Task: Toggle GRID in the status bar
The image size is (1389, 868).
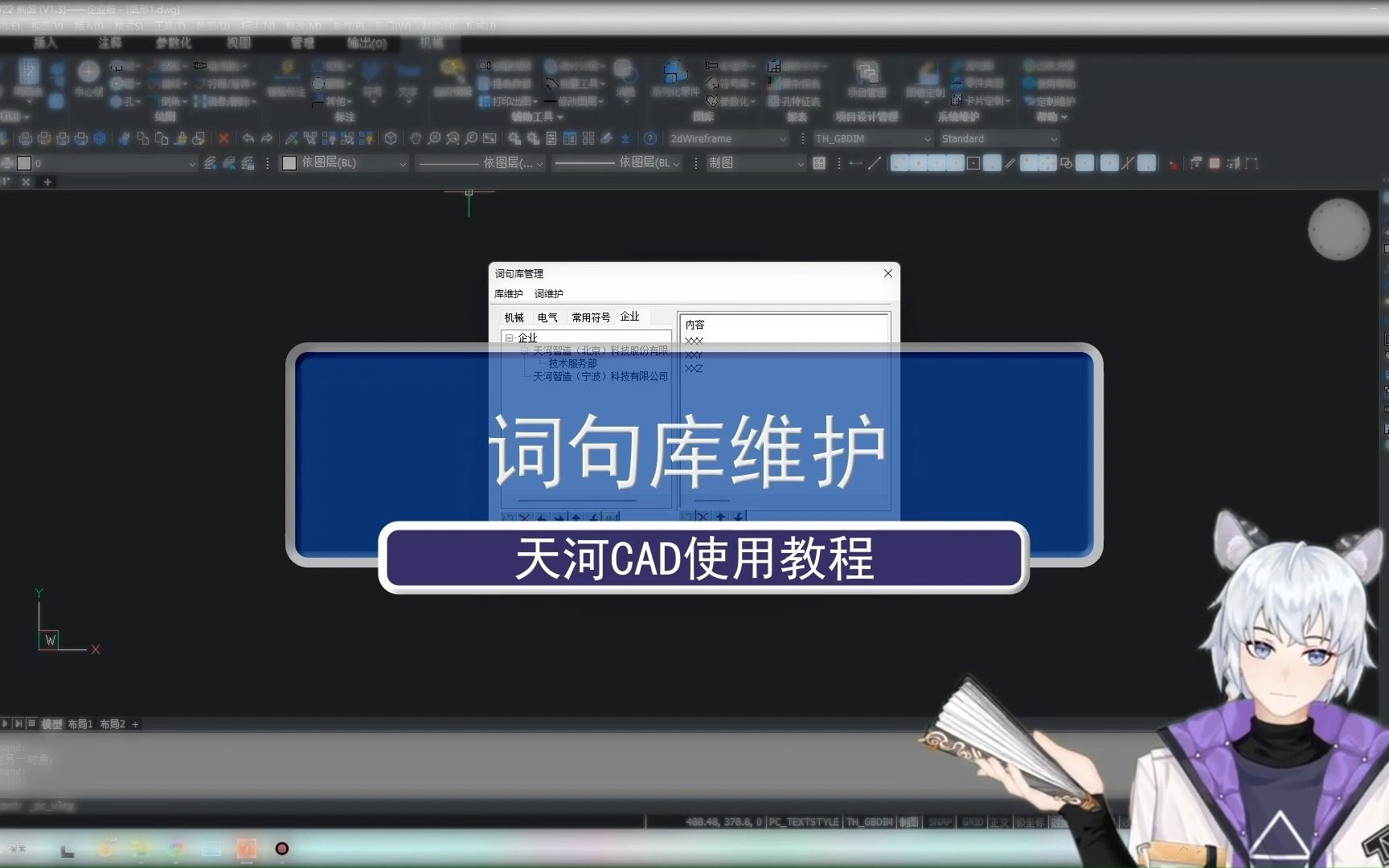Action: click(973, 822)
